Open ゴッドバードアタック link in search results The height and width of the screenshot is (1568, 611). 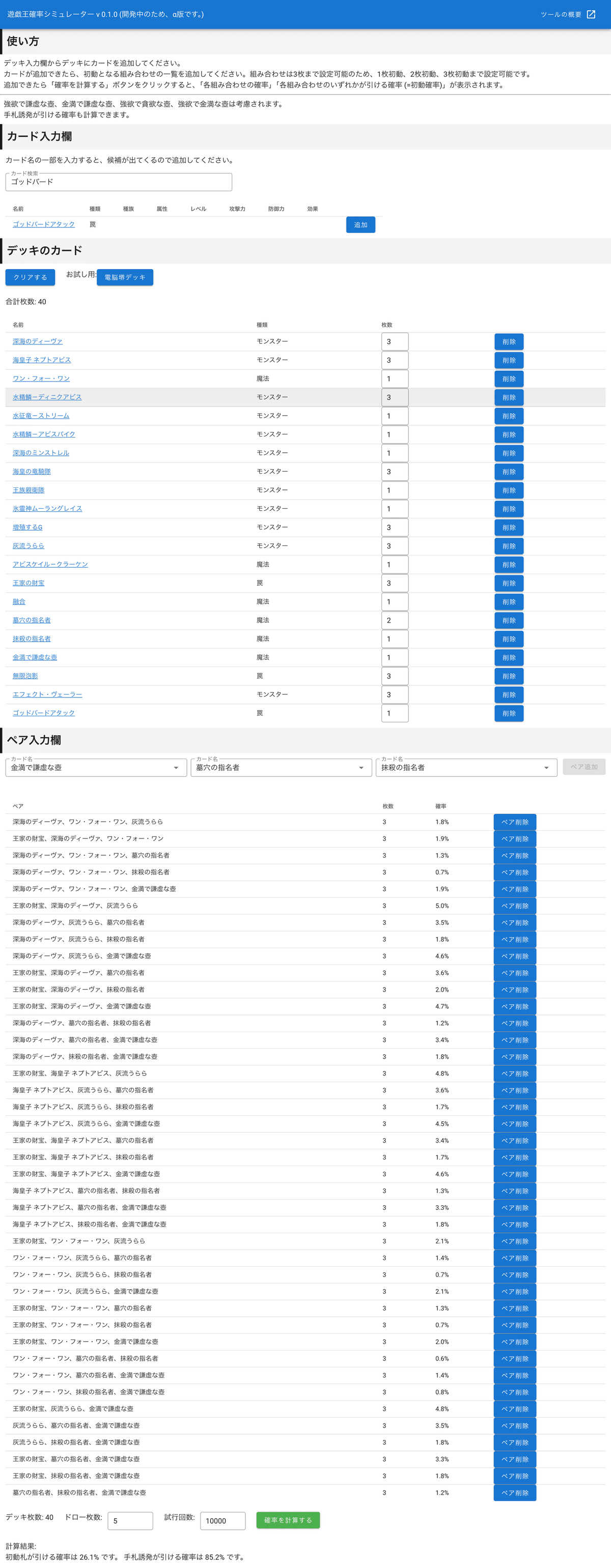(44, 224)
